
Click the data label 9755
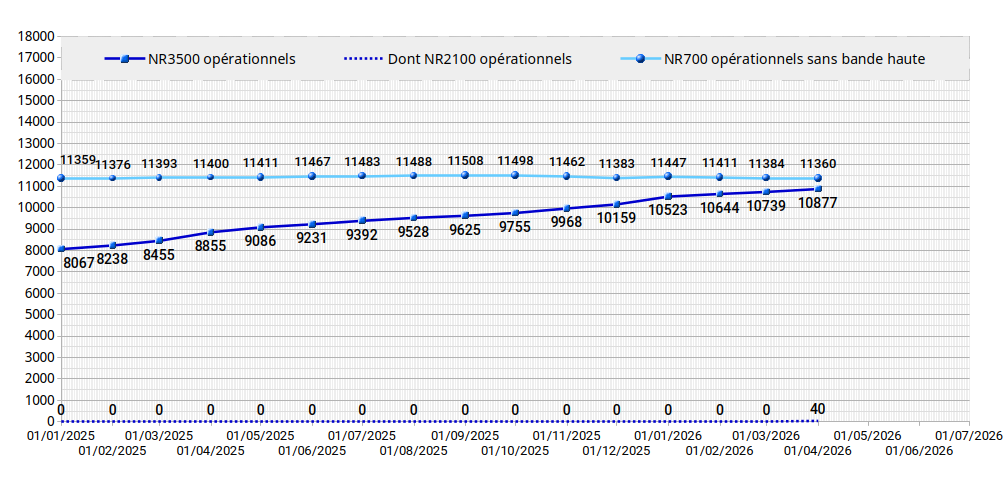(516, 228)
